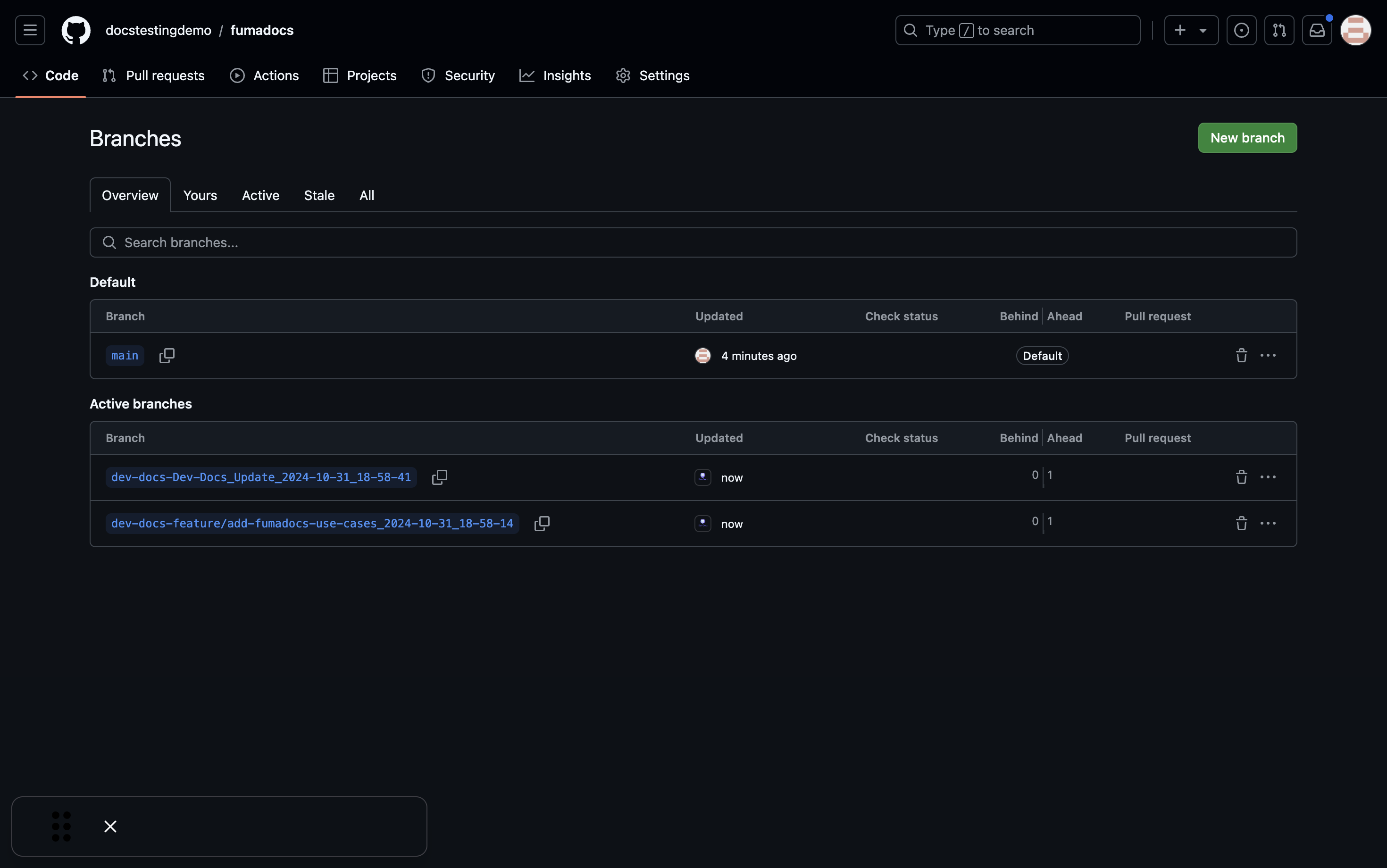The image size is (1387, 868).
Task: Open more options for main branch
Action: [x=1268, y=356]
